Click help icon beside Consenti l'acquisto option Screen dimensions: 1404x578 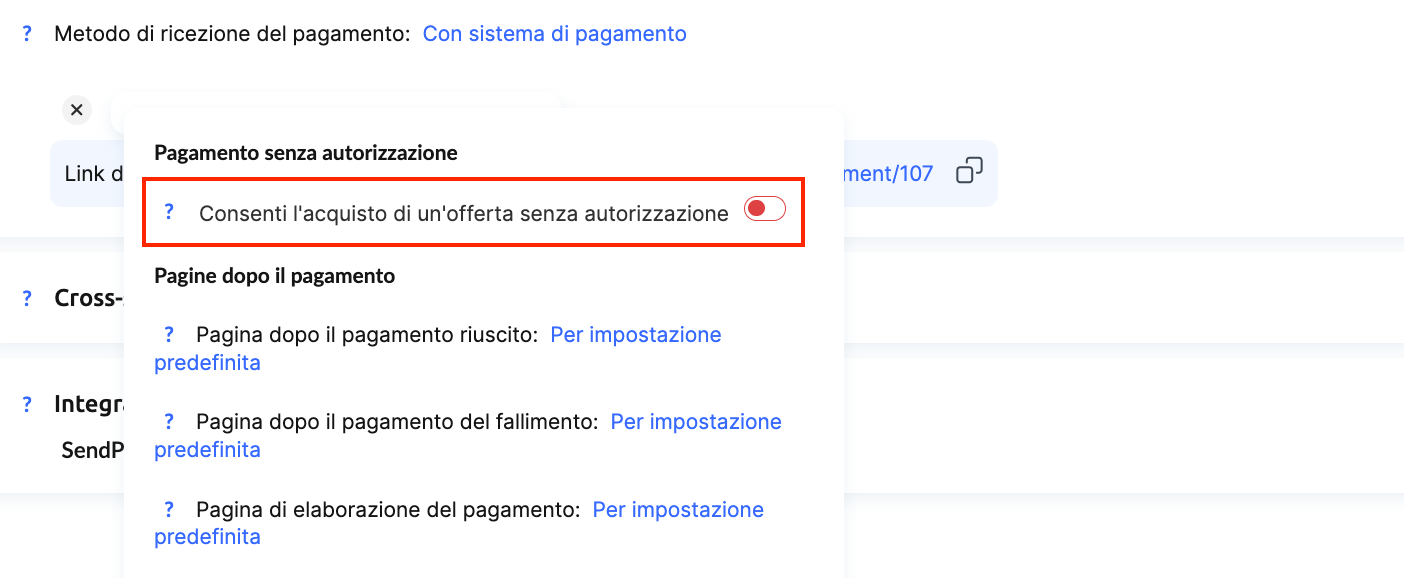[169, 212]
